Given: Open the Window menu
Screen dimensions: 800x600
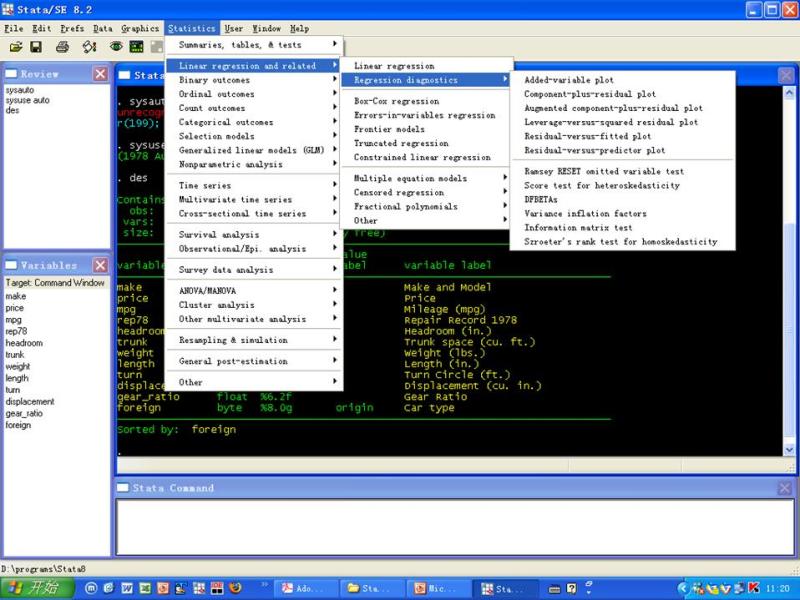Looking at the screenshot, I should click(266, 29).
